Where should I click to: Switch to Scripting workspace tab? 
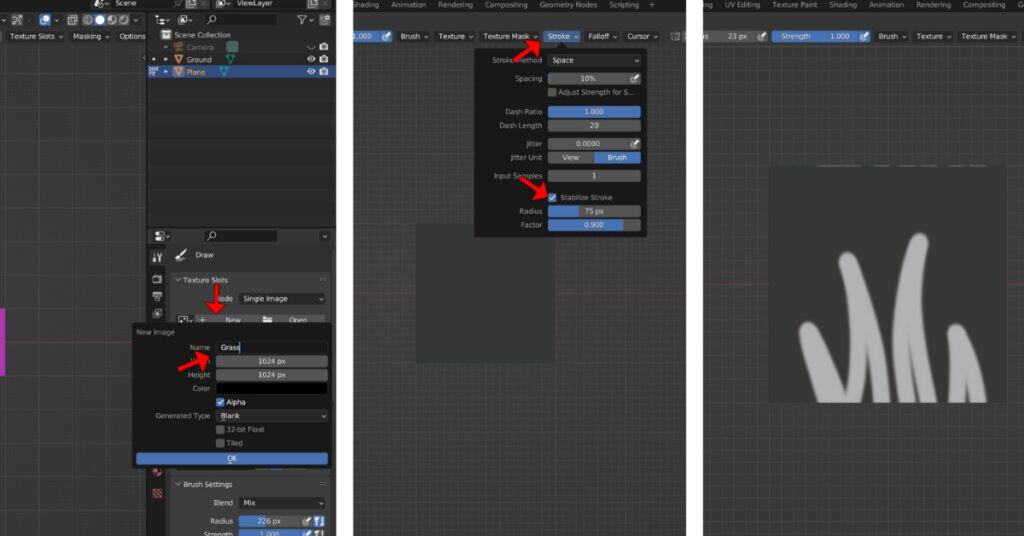[624, 5]
